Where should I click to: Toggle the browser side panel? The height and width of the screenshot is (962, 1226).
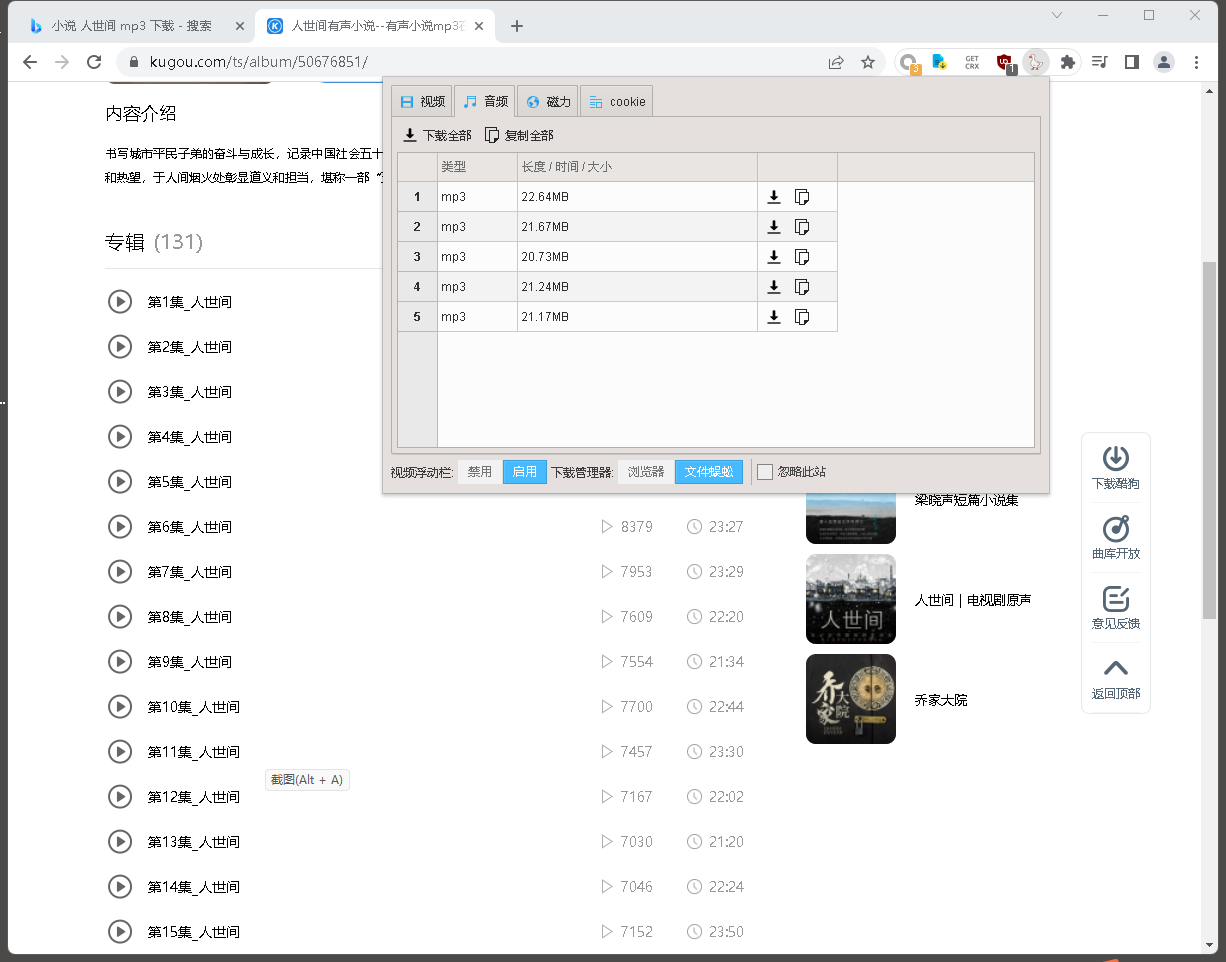click(x=1132, y=62)
